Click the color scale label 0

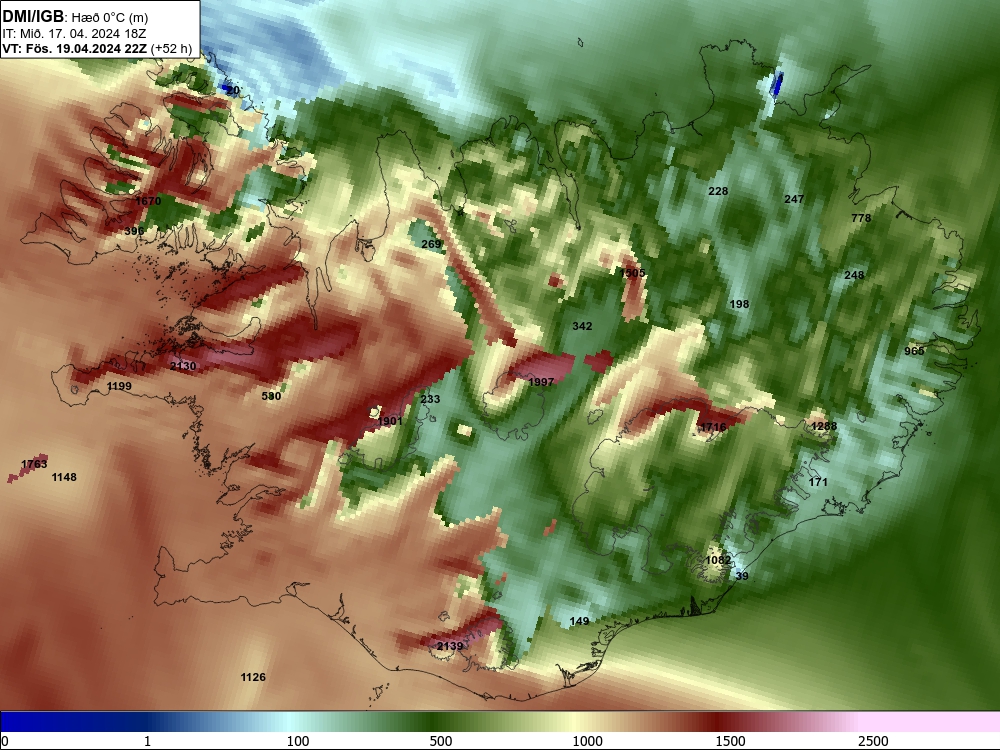[5, 741]
